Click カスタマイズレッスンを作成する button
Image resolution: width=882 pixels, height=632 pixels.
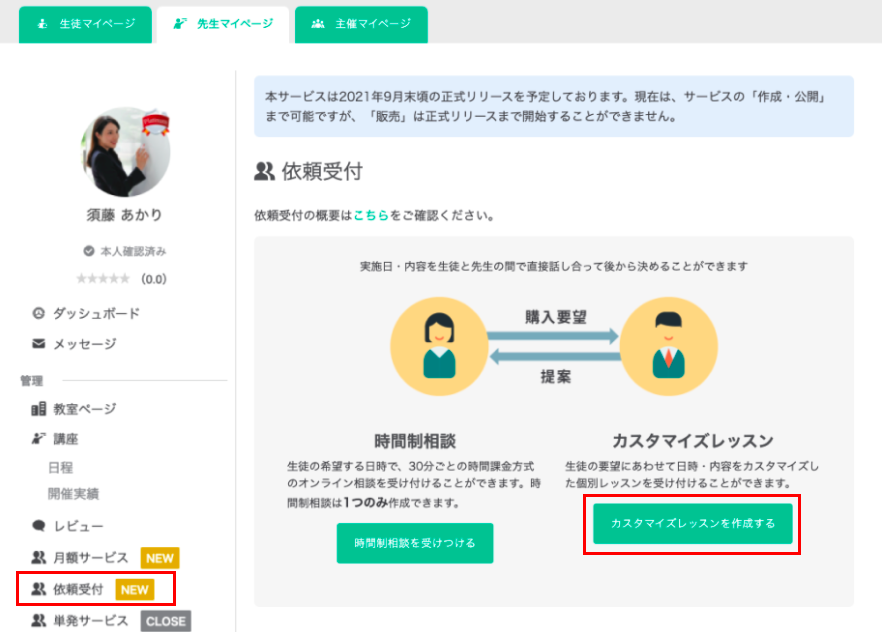[x=692, y=523]
